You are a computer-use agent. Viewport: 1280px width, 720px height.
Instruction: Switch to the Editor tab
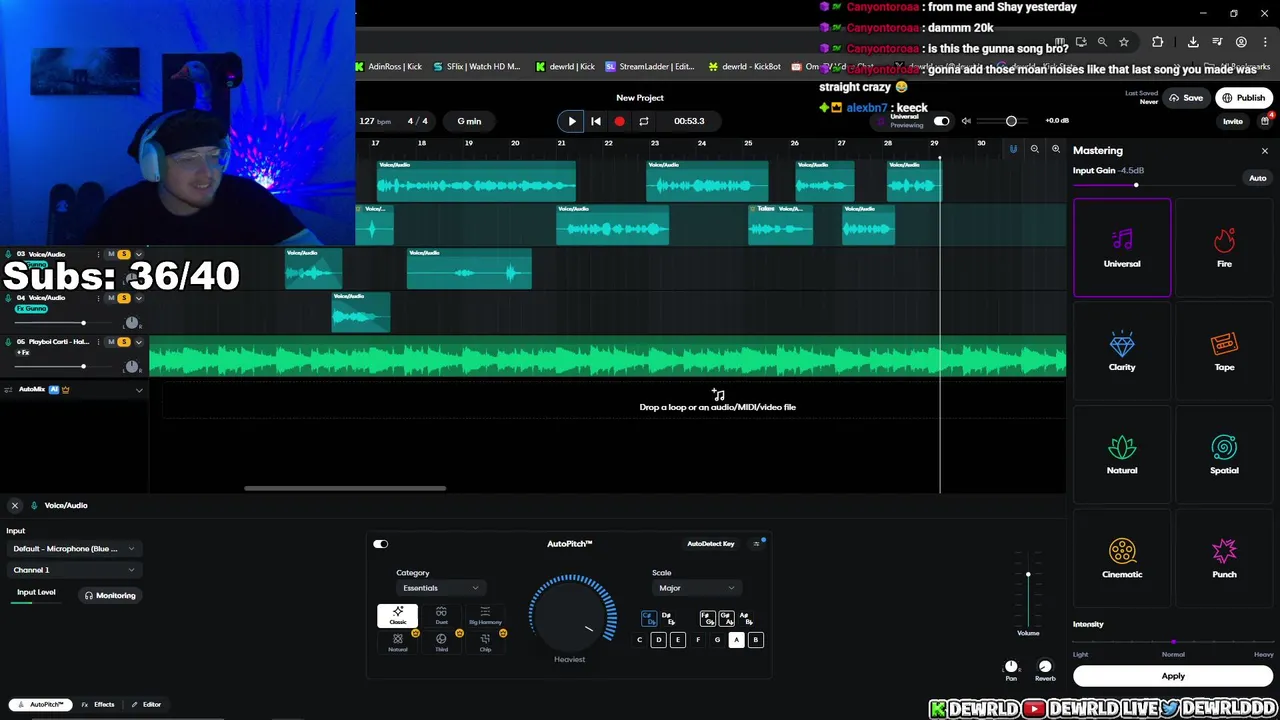coord(146,705)
